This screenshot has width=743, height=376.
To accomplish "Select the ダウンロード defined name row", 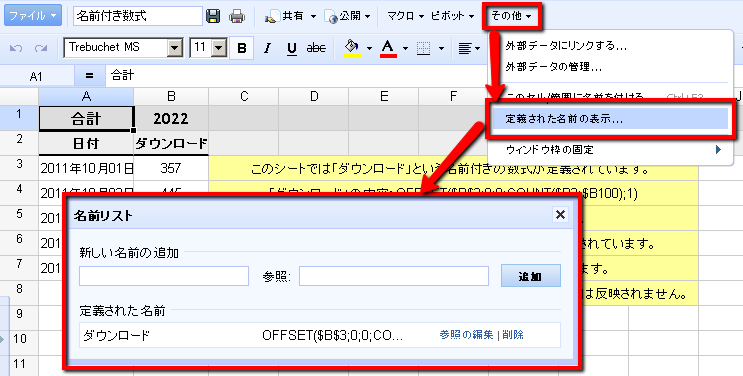I will click(320, 335).
